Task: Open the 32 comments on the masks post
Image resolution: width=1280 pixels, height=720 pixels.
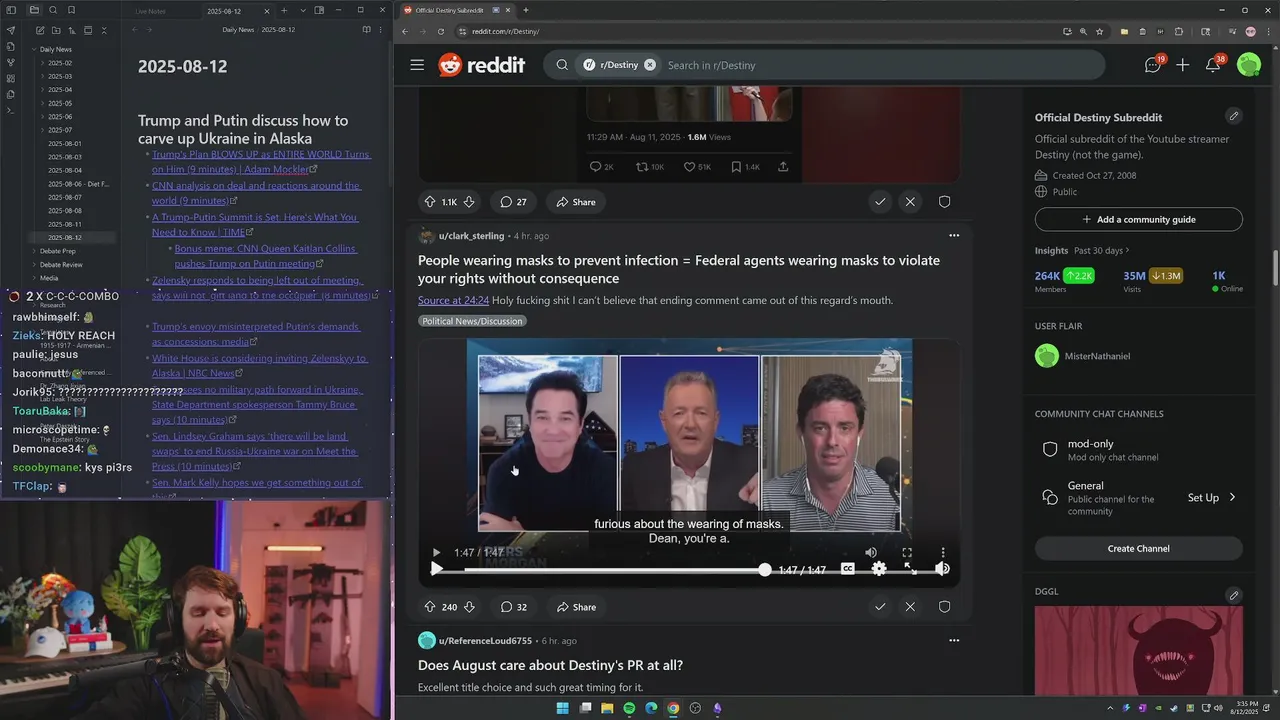Action: 514,607
